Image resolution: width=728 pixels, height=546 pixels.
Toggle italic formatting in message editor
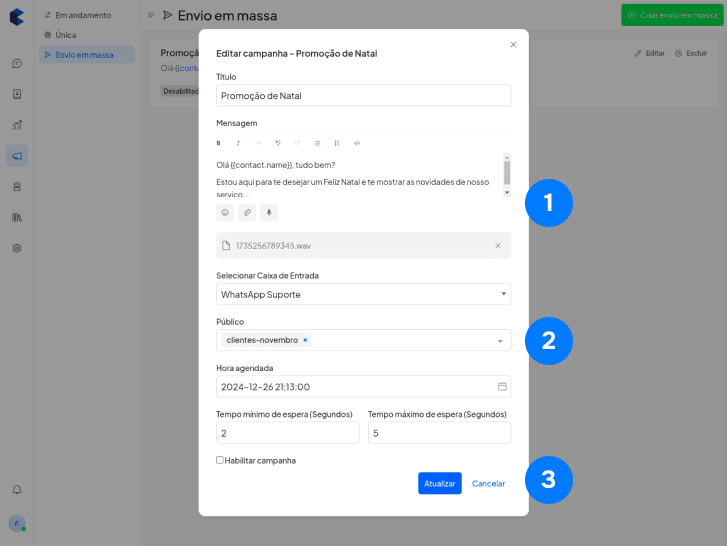(x=238, y=143)
